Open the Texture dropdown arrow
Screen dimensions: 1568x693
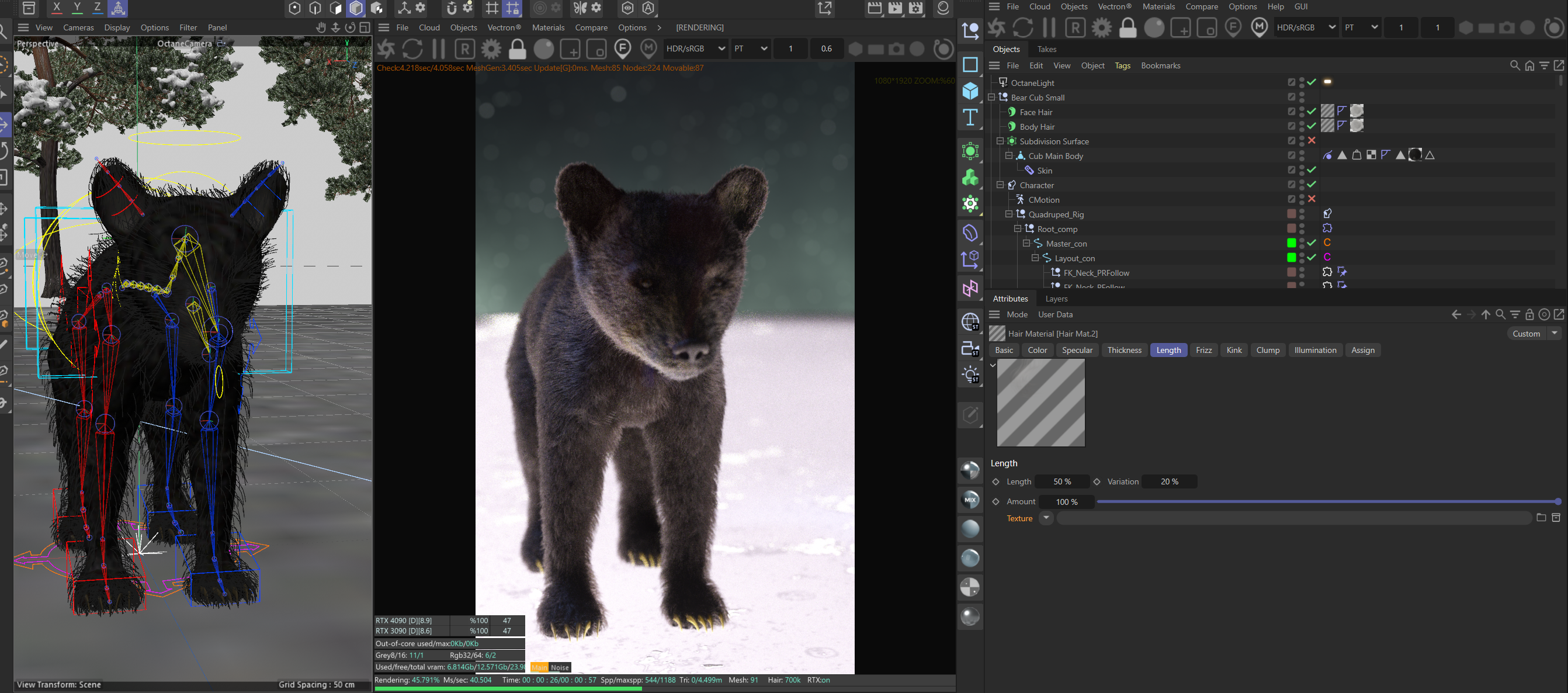pos(1046,518)
